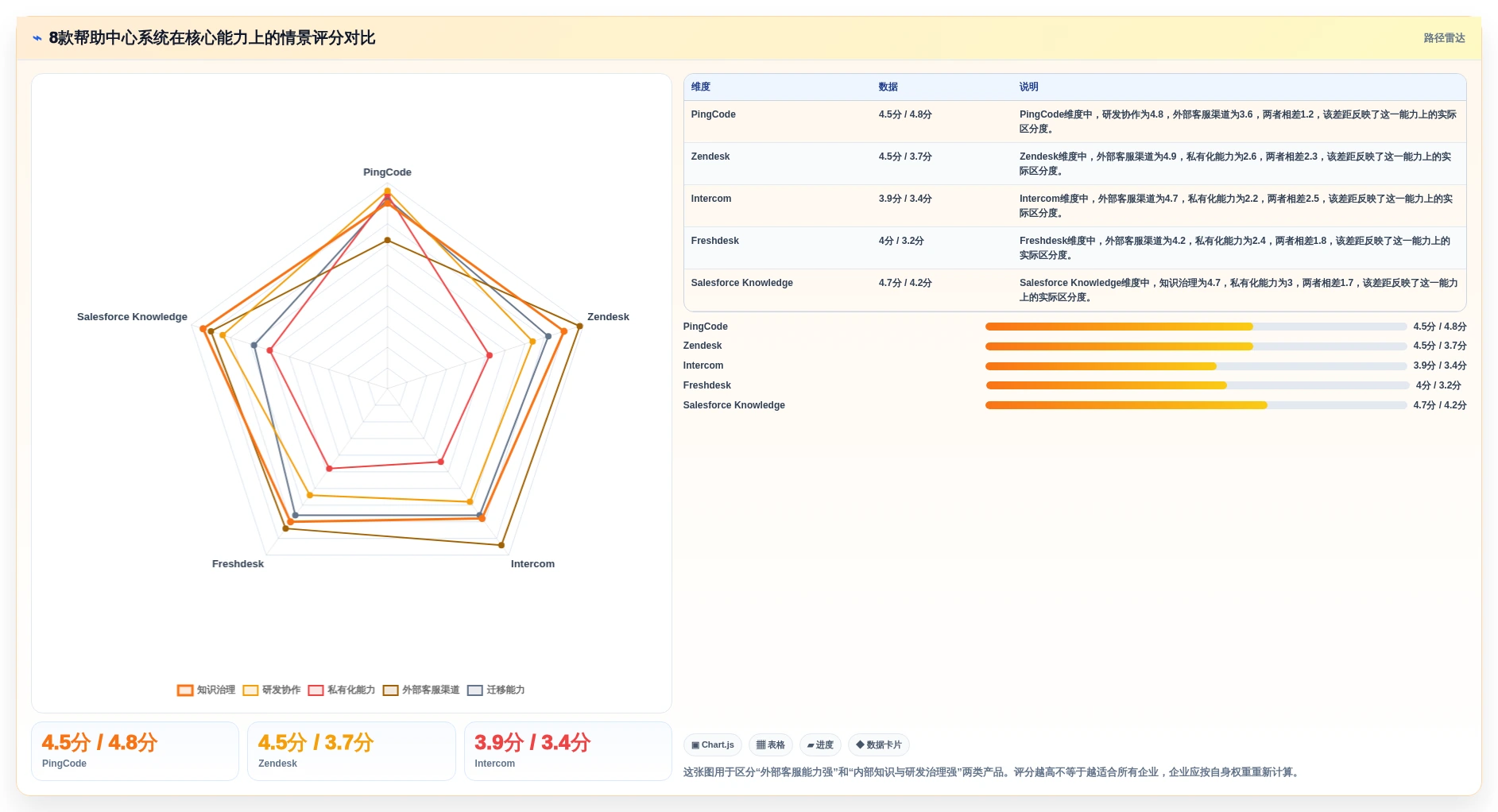Click the 4.7分 / 4.2分 table cell
The width and height of the screenshot is (1498, 812).
pyautogui.click(x=905, y=283)
